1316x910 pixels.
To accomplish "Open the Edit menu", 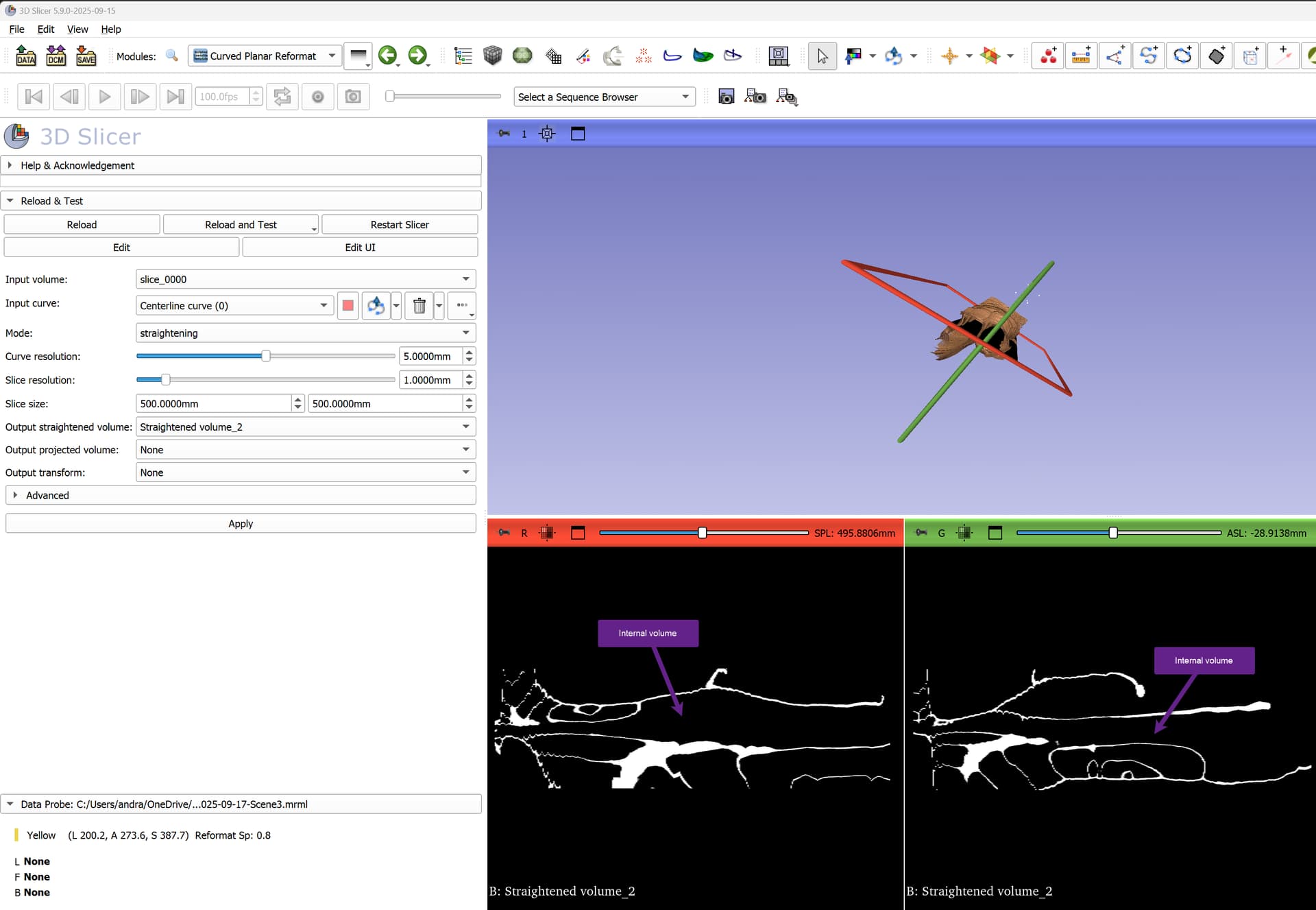I will (x=45, y=29).
